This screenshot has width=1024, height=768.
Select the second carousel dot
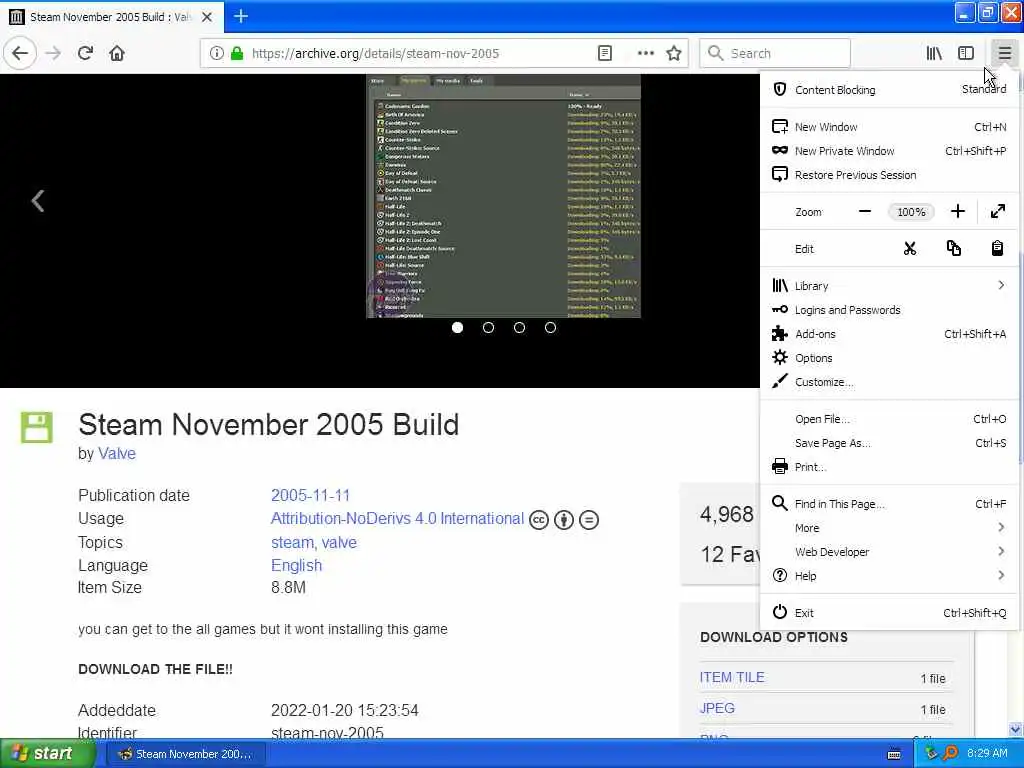pos(488,327)
